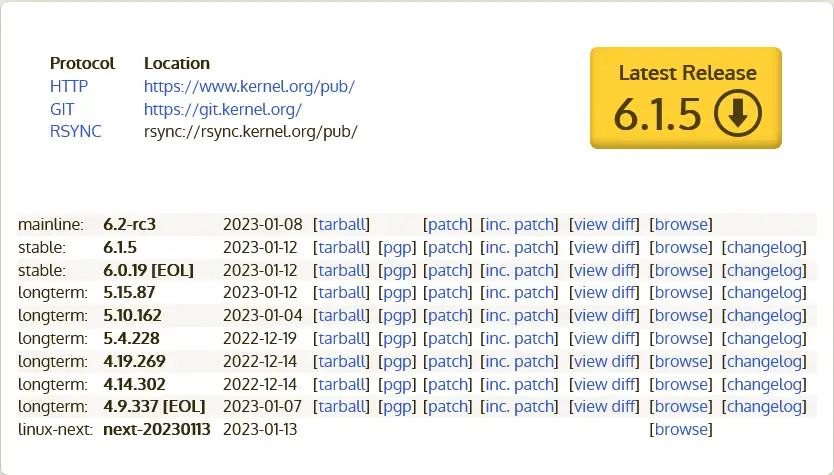Viewport: 834px width, 475px height.
Task: Open pgp signature for 4.9.337 [EOL]
Action: tap(397, 406)
